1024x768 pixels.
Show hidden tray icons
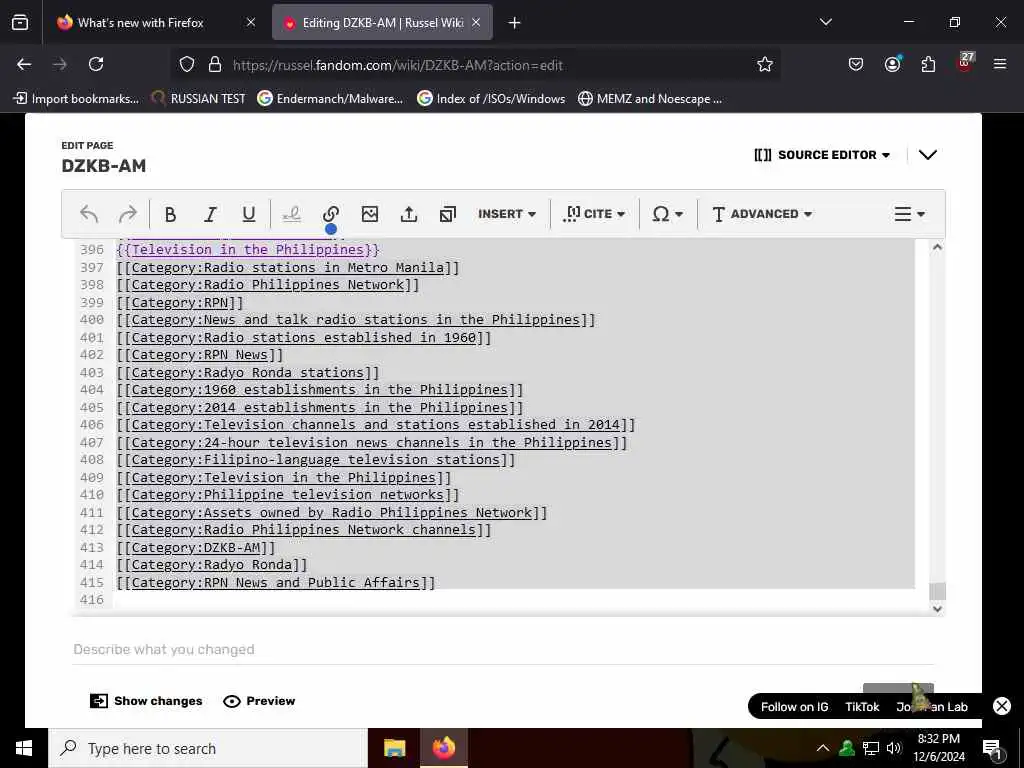click(823, 748)
